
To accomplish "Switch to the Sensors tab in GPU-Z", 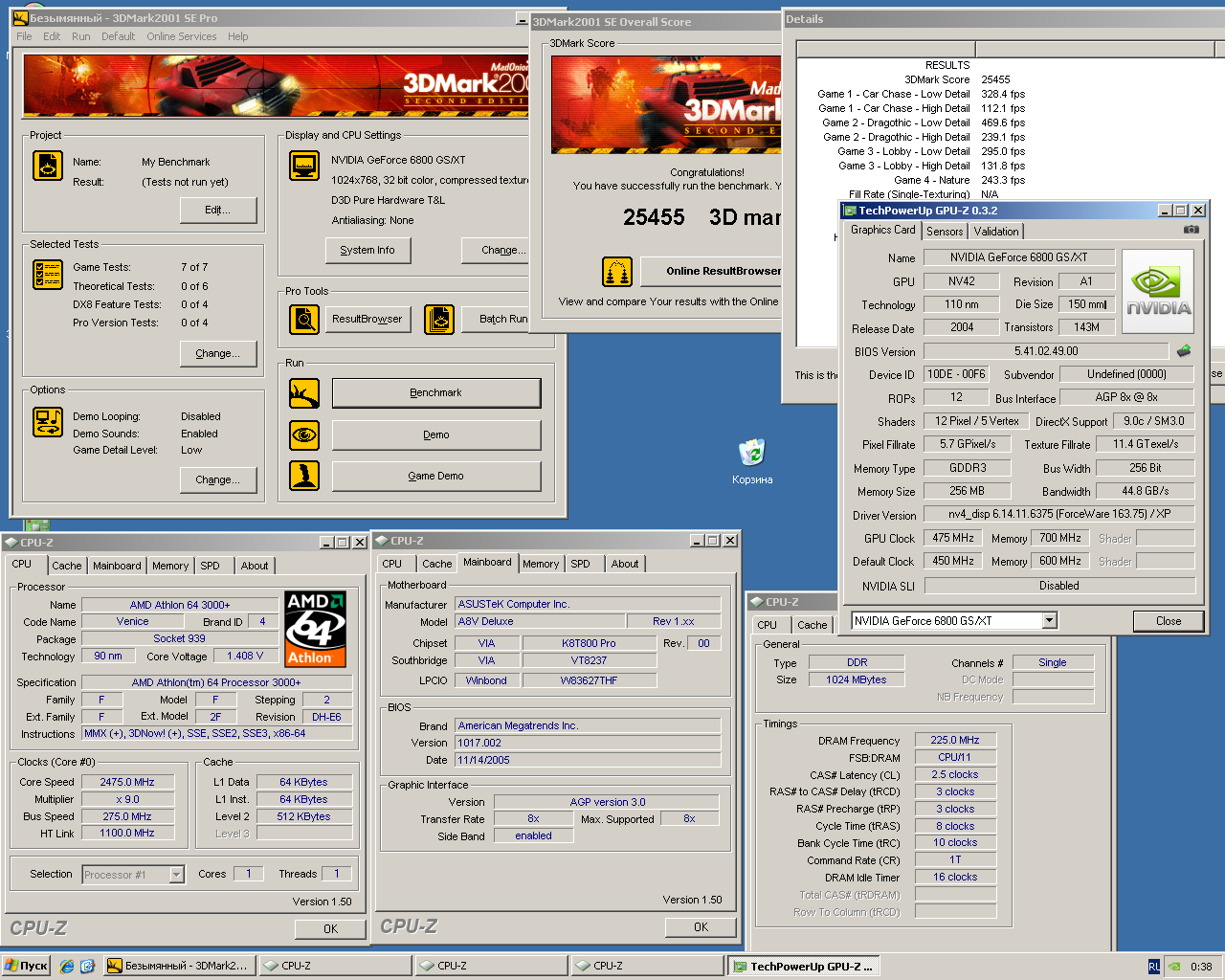I will [945, 232].
